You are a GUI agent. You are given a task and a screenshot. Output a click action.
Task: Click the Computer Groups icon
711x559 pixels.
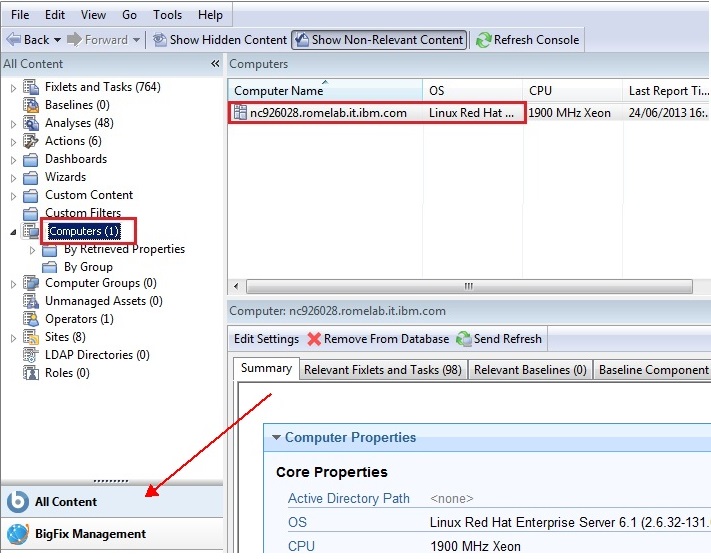click(31, 283)
